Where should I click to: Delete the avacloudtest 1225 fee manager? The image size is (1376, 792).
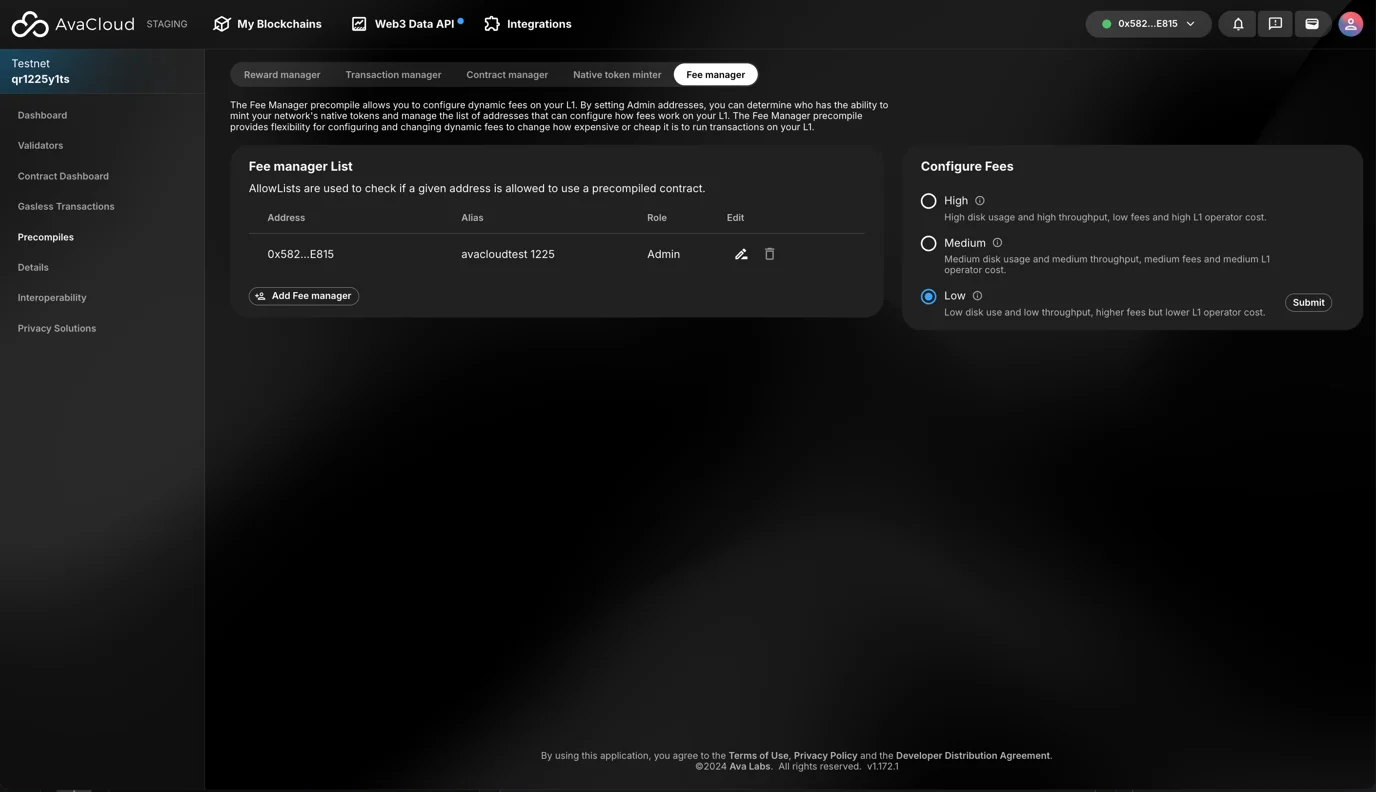(769, 254)
